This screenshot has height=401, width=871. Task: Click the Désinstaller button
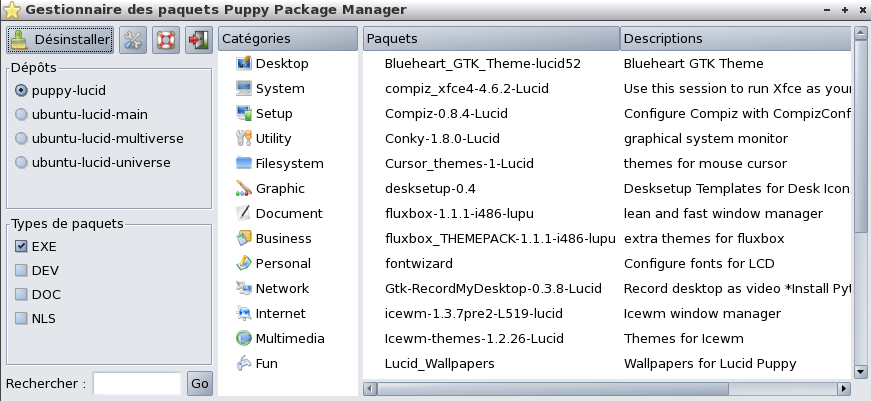[60, 40]
